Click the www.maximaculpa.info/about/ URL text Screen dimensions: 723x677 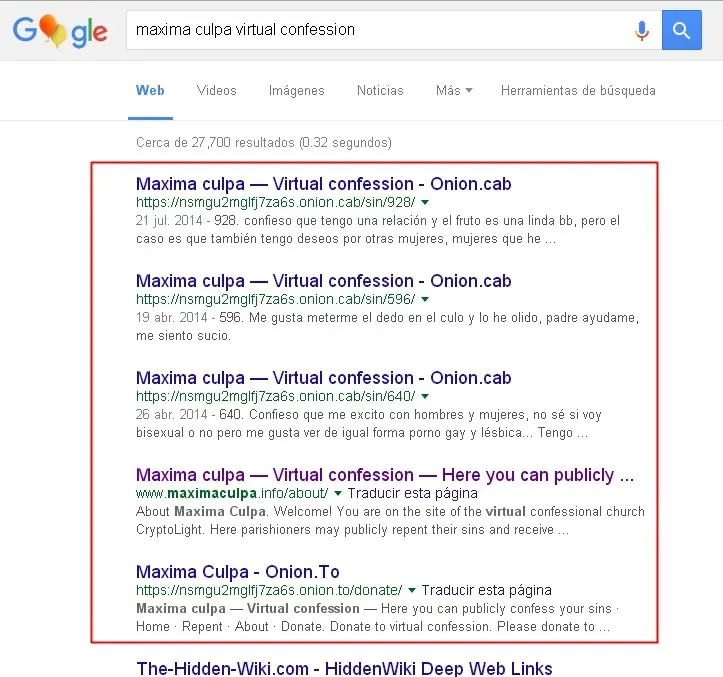click(232, 493)
